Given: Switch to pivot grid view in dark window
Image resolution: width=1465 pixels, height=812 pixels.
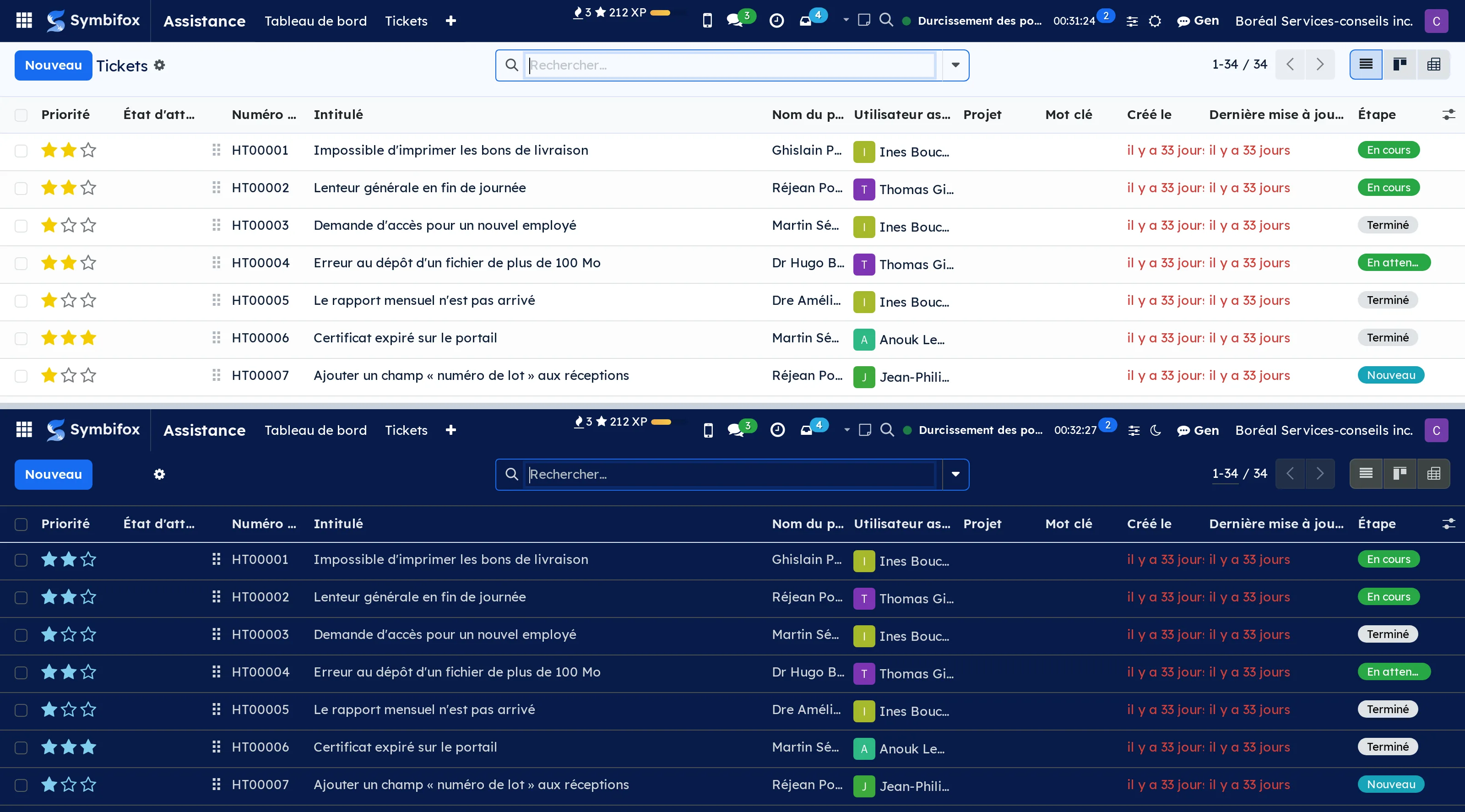Looking at the screenshot, I should pos(1433,474).
